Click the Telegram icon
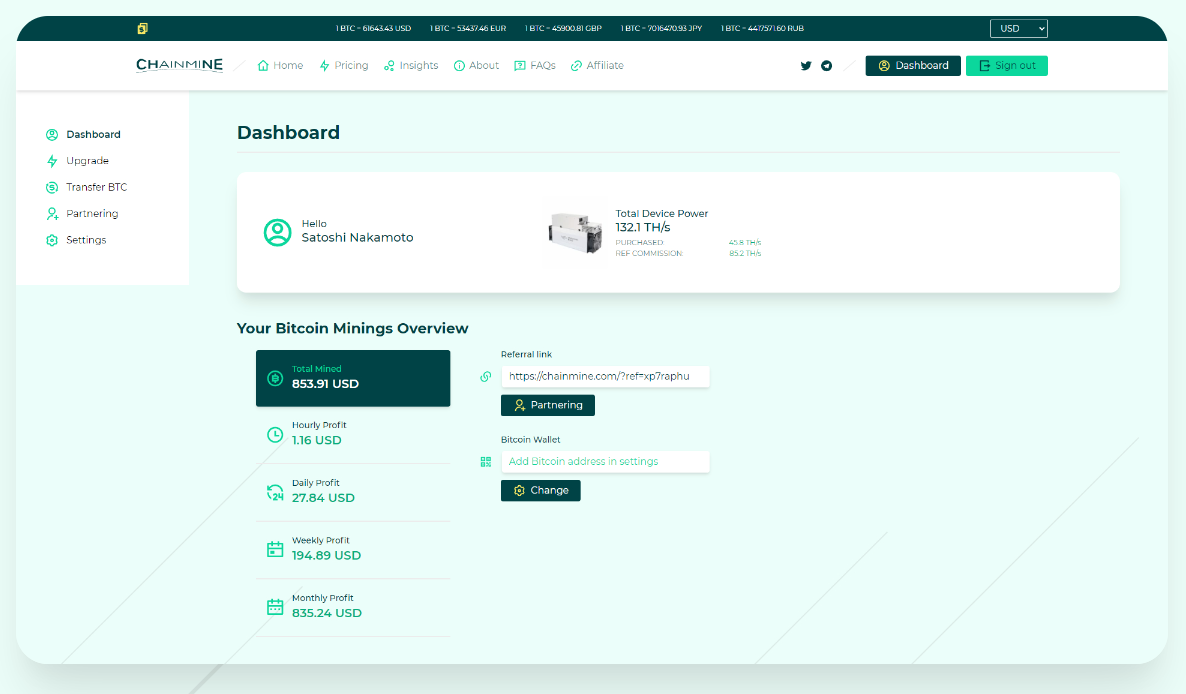Screen dimensions: 1186x694 pos(827,66)
